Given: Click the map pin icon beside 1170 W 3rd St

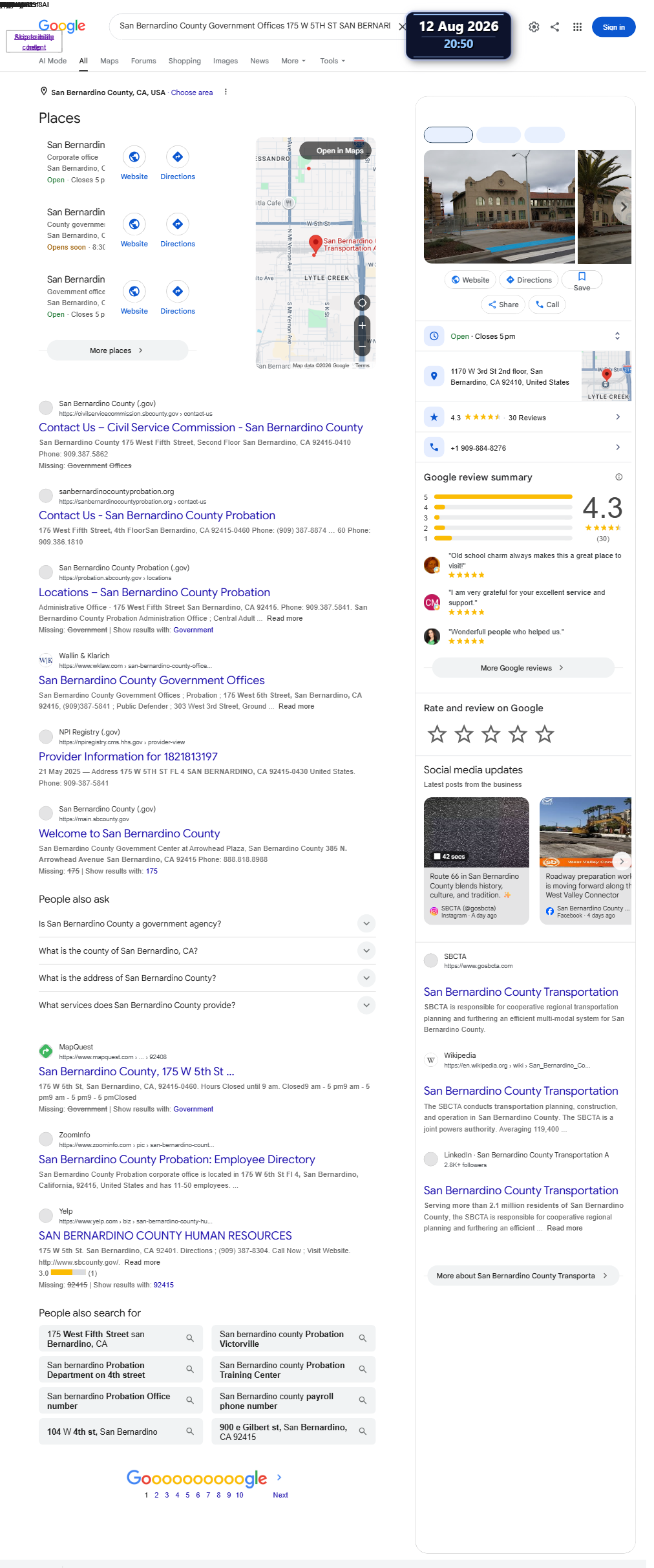Looking at the screenshot, I should pyautogui.click(x=434, y=376).
